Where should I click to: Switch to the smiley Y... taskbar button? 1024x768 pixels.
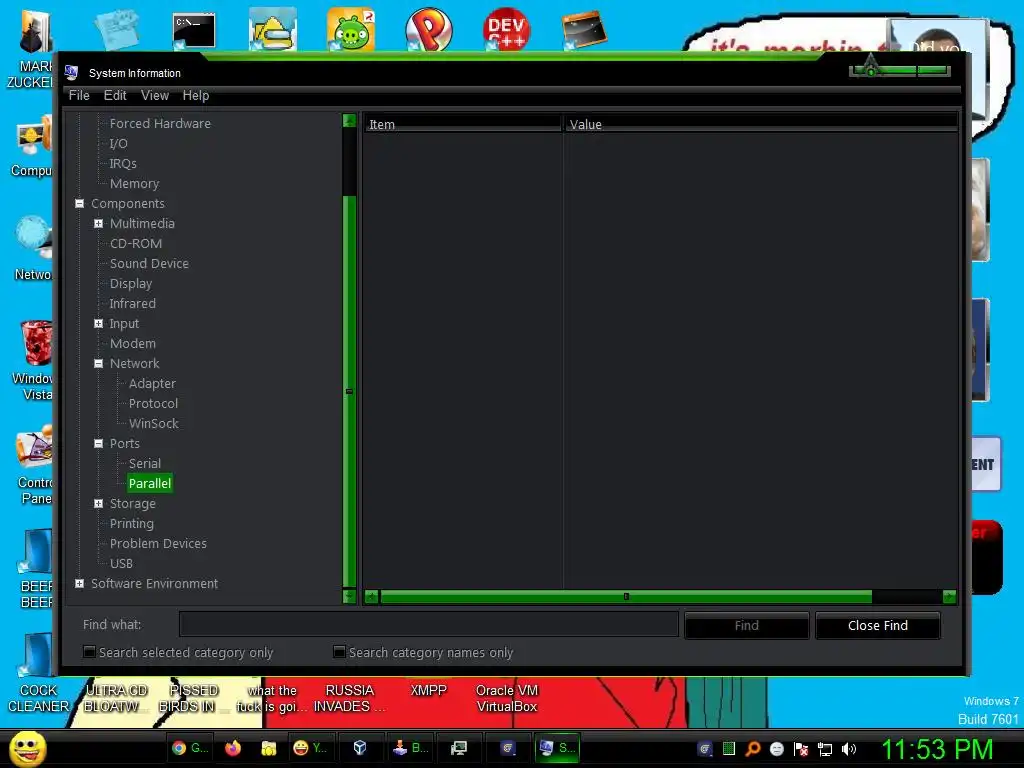[310, 748]
